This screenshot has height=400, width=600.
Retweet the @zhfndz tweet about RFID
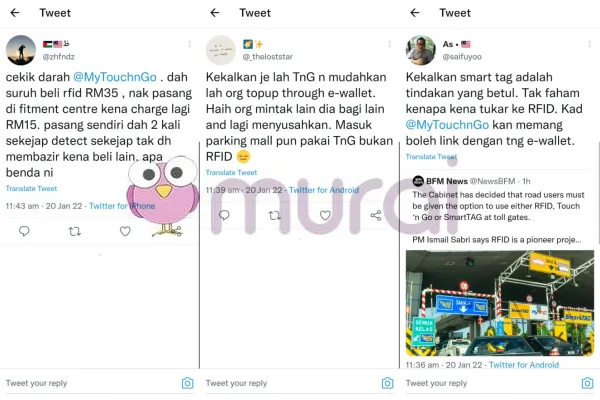coord(75,231)
